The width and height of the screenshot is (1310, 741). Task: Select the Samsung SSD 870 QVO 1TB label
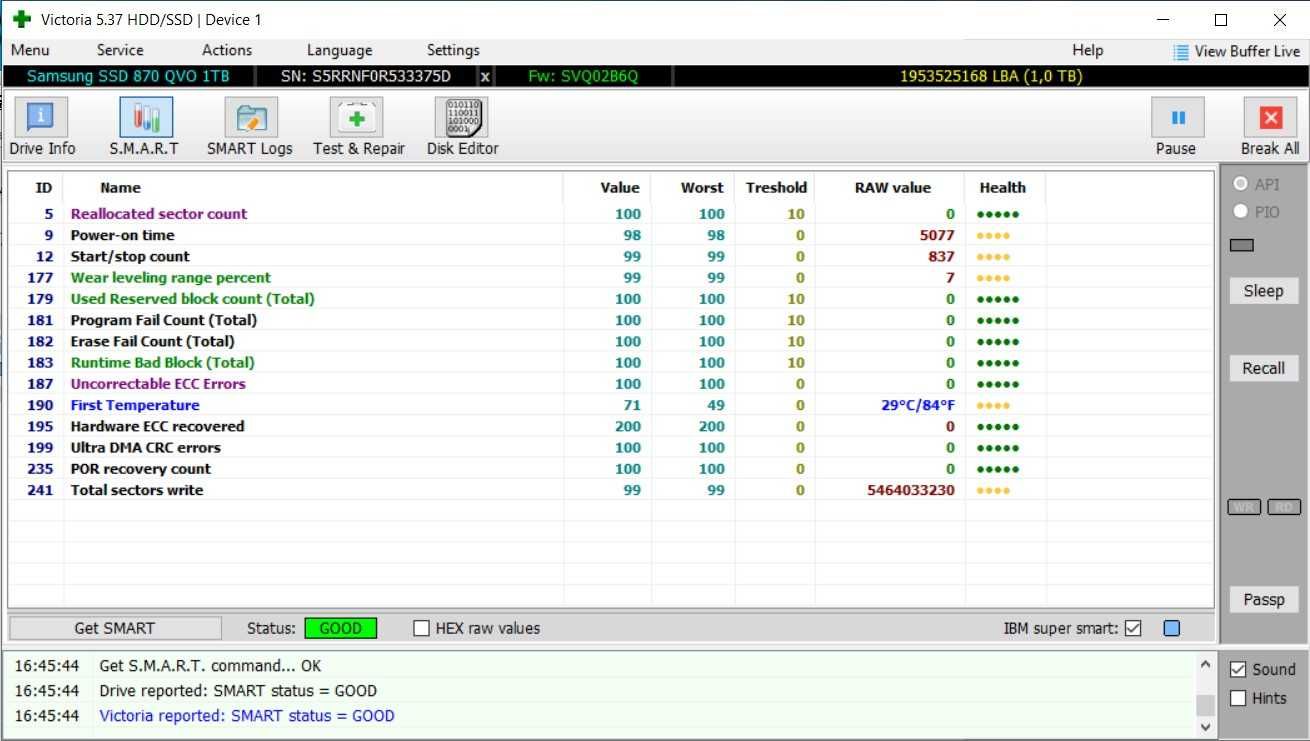(x=127, y=77)
